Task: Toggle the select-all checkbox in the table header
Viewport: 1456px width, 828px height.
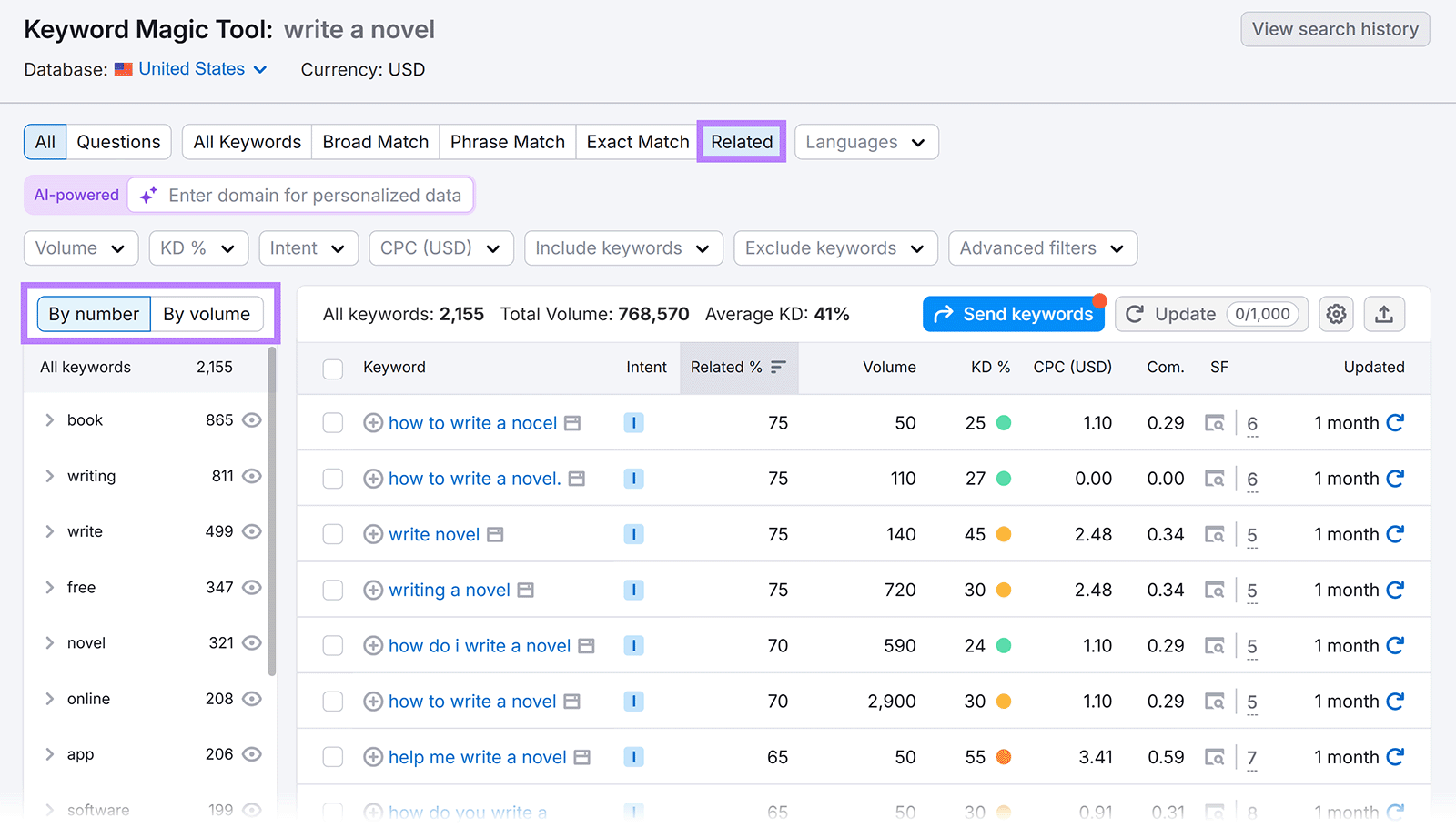Action: 332,368
